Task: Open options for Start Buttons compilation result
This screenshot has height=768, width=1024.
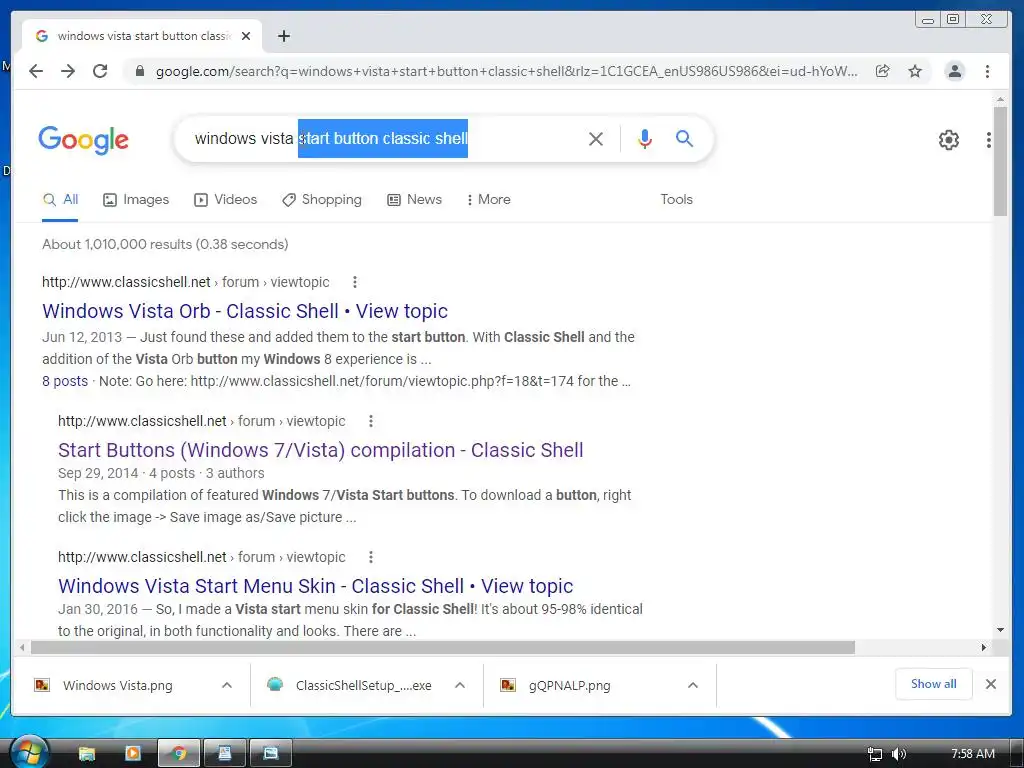Action: [x=370, y=421]
